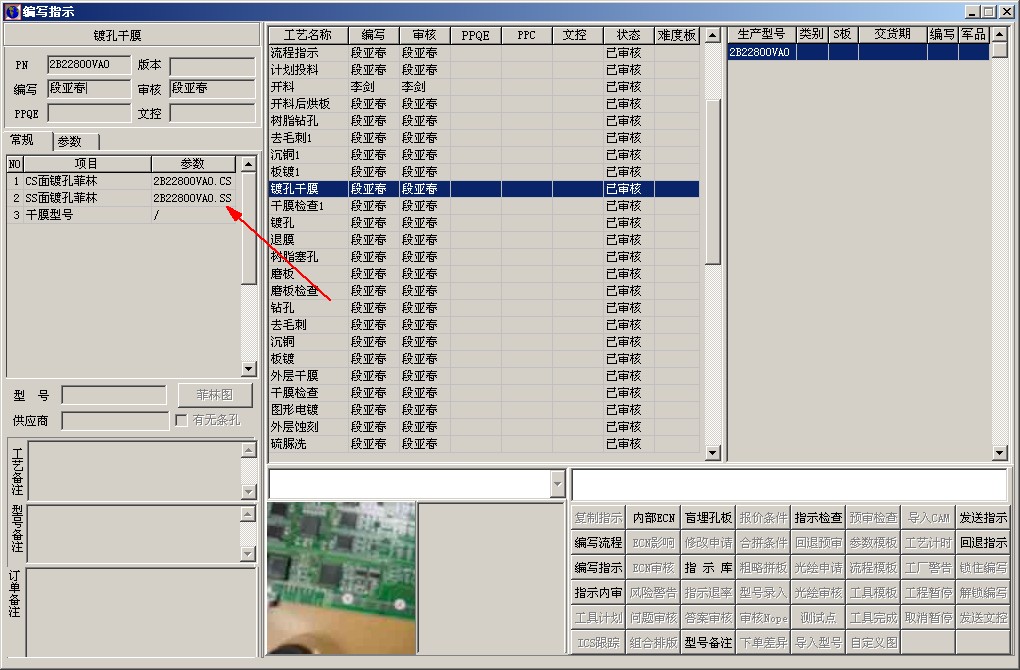Select the 退膜 process row
Viewport: 1020px width, 670px height.
[x=484, y=239]
